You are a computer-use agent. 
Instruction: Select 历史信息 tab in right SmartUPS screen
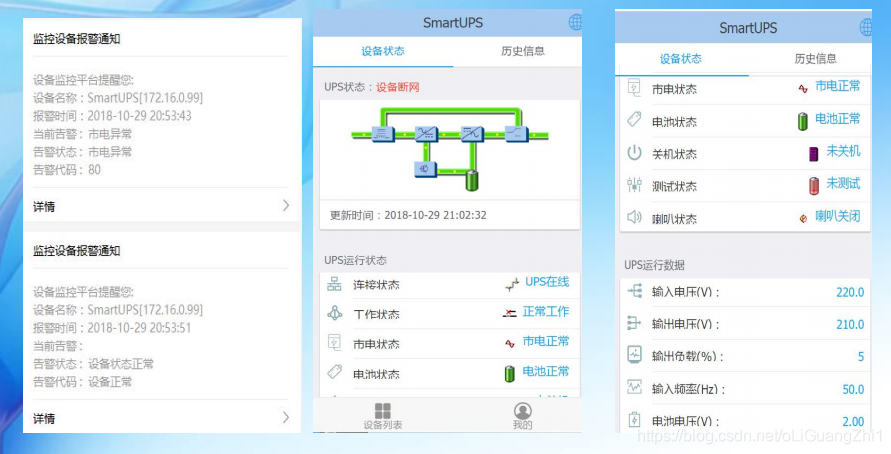[x=815, y=59]
